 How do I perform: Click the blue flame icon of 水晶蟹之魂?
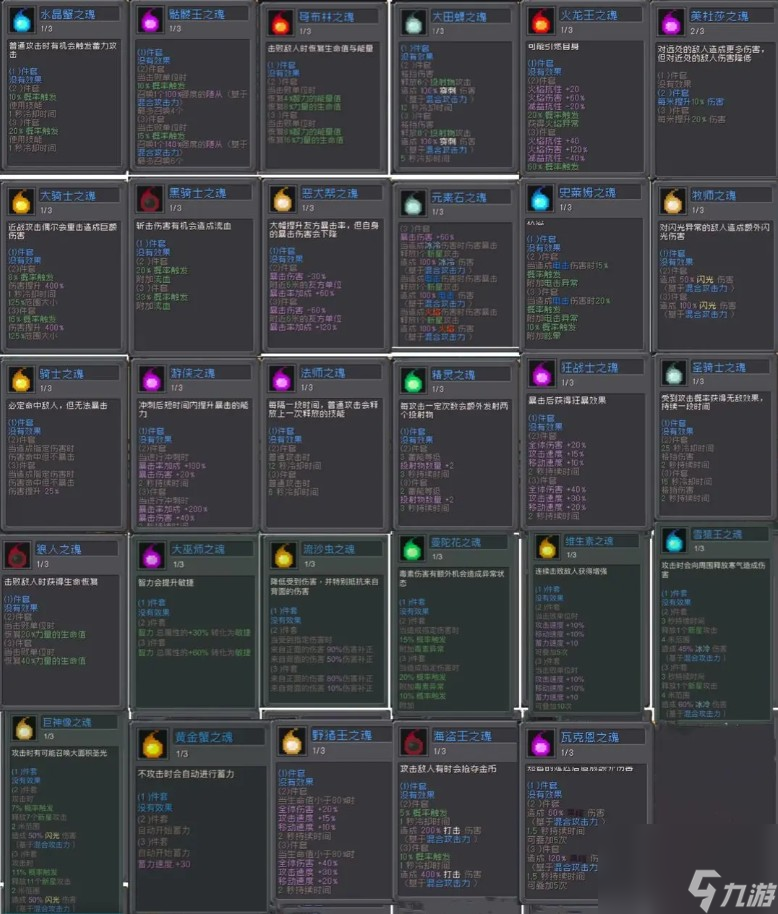click(22, 20)
